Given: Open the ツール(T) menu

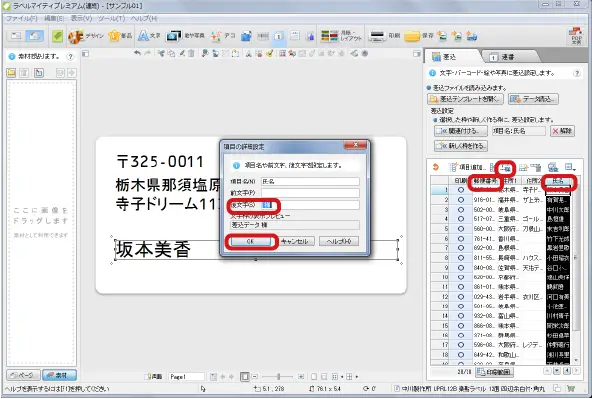Looking at the screenshot, I should click(x=112, y=18).
